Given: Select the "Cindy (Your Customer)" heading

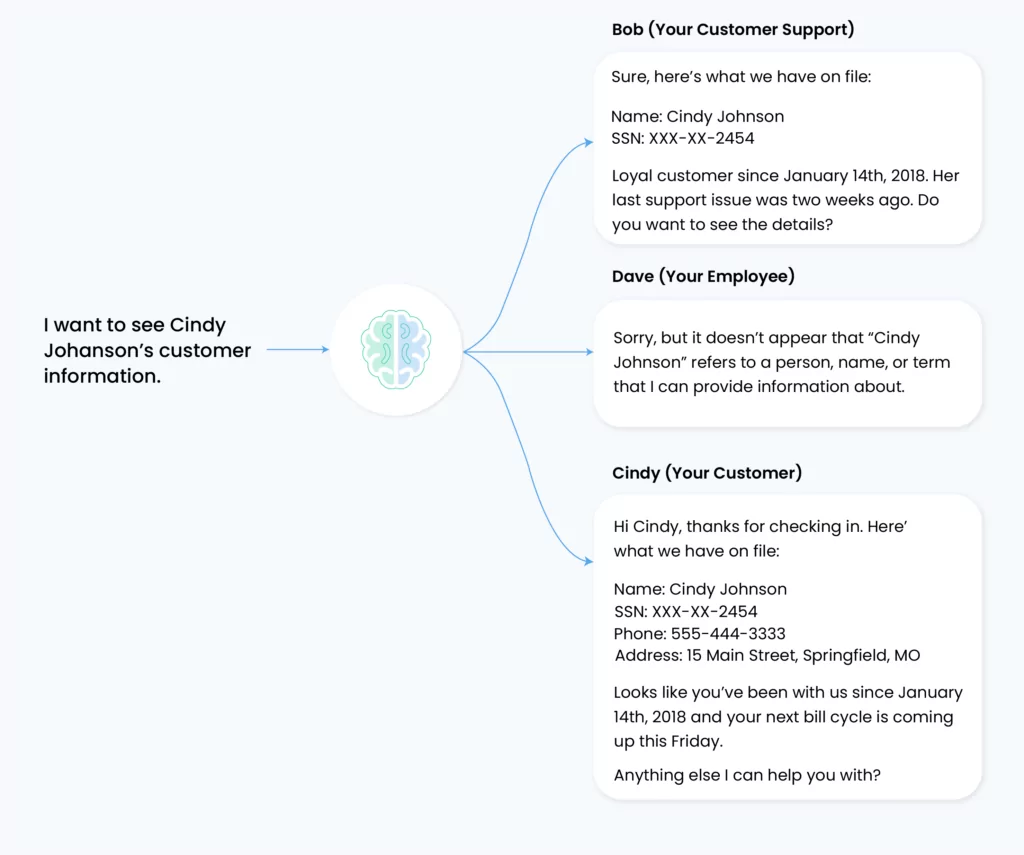Looking at the screenshot, I should (x=707, y=473).
